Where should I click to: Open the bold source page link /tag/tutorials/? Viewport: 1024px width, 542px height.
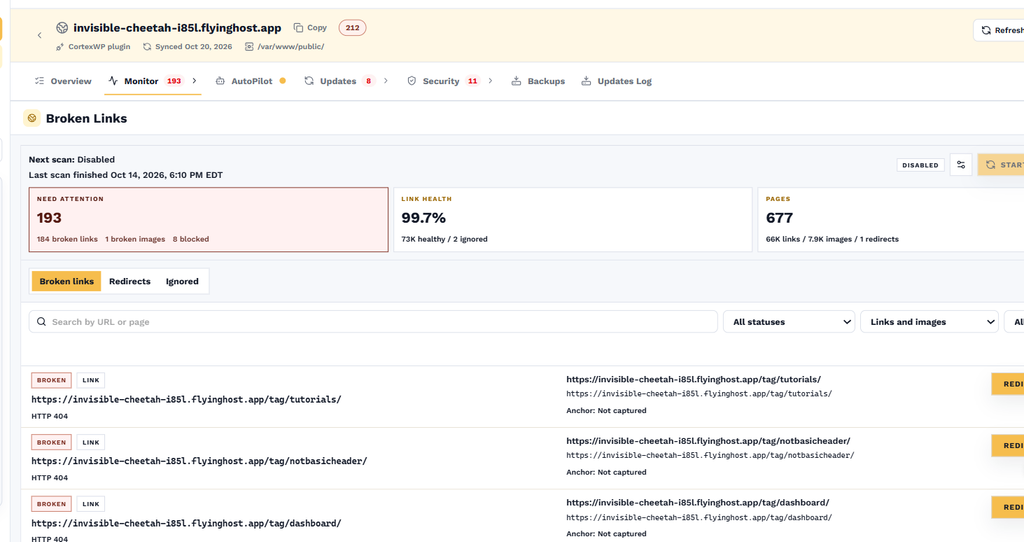(x=694, y=379)
